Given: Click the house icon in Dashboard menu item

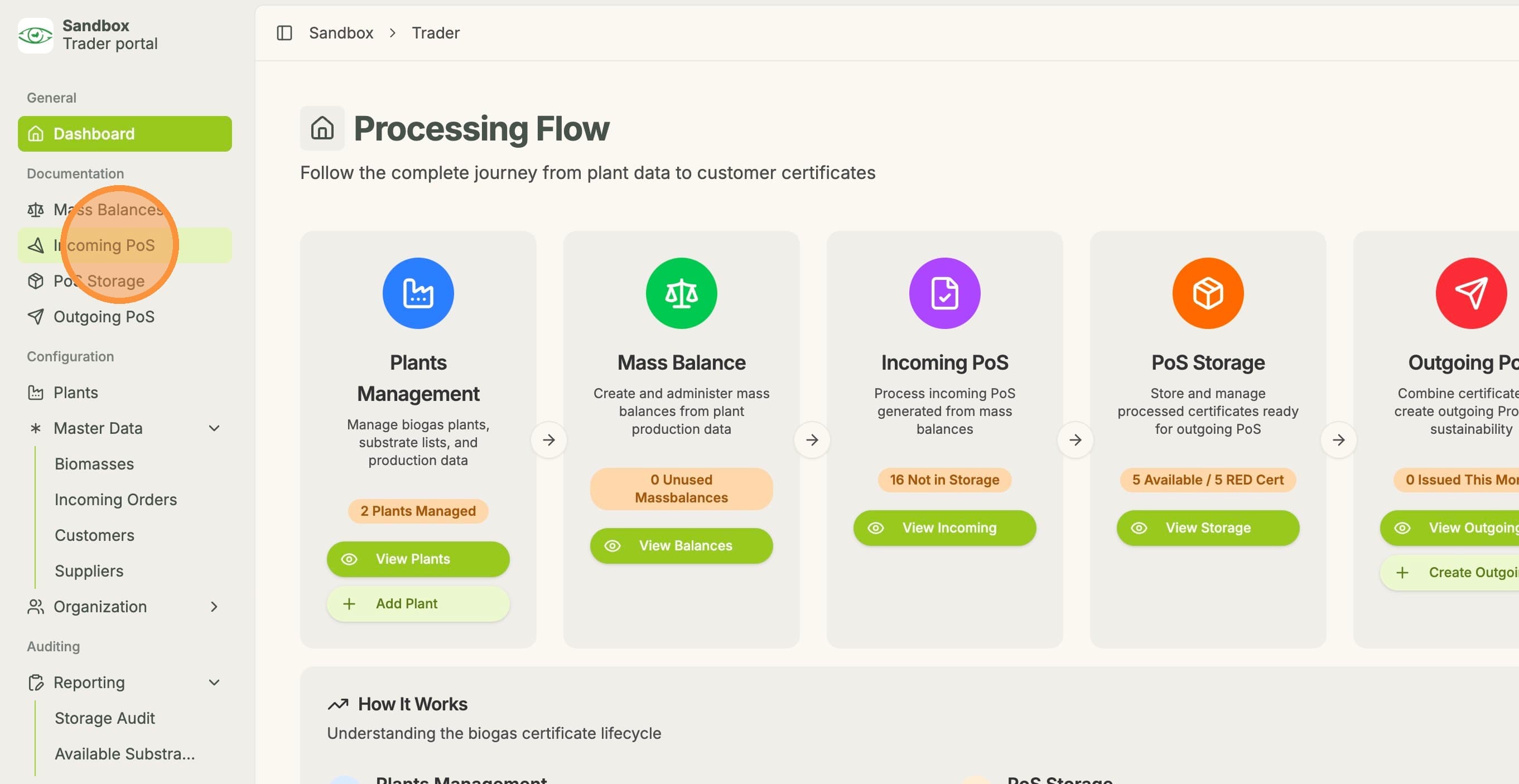Looking at the screenshot, I should tap(35, 134).
